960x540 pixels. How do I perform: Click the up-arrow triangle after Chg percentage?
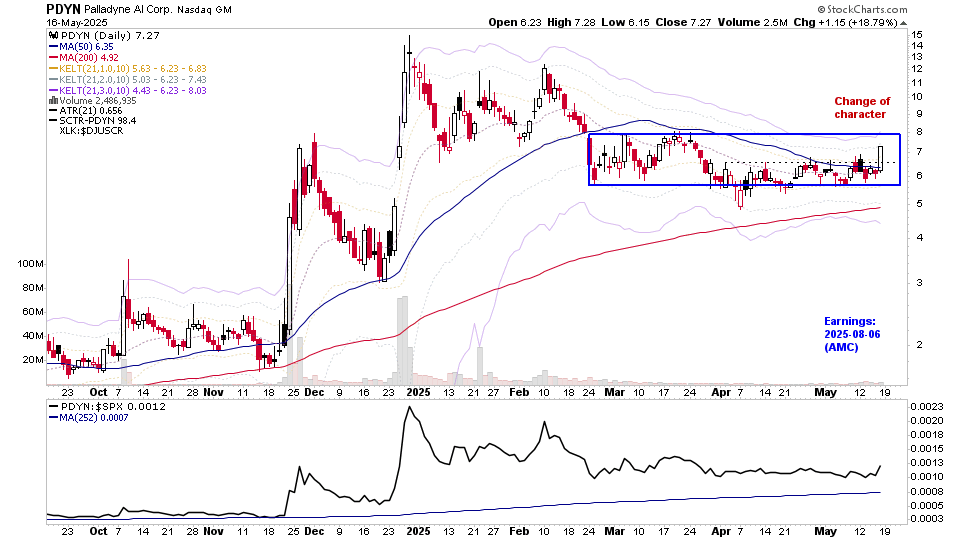point(902,23)
